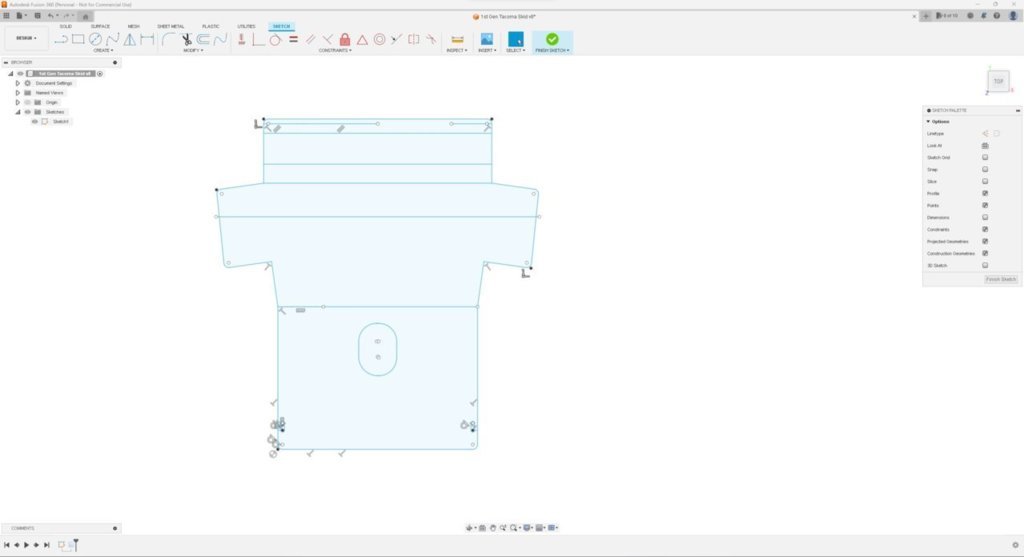Apply the Perpendicular constraint
Image resolution: width=1024 pixels, height=557 pixels.
click(x=328, y=39)
